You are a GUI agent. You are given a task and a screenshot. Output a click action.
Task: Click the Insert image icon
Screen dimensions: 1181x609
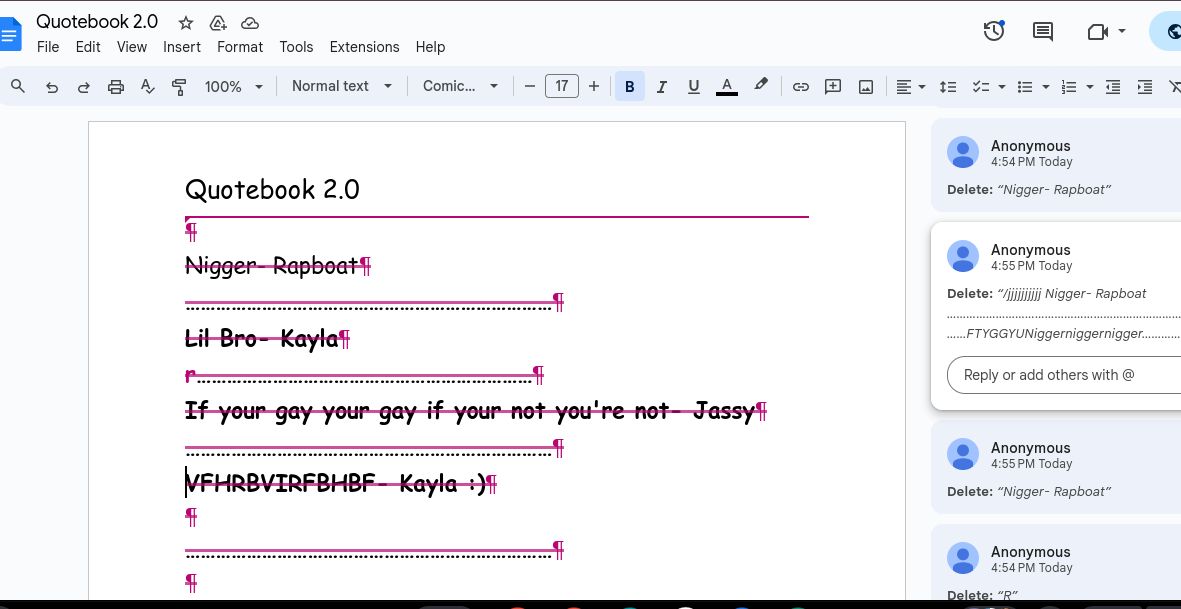tap(866, 87)
